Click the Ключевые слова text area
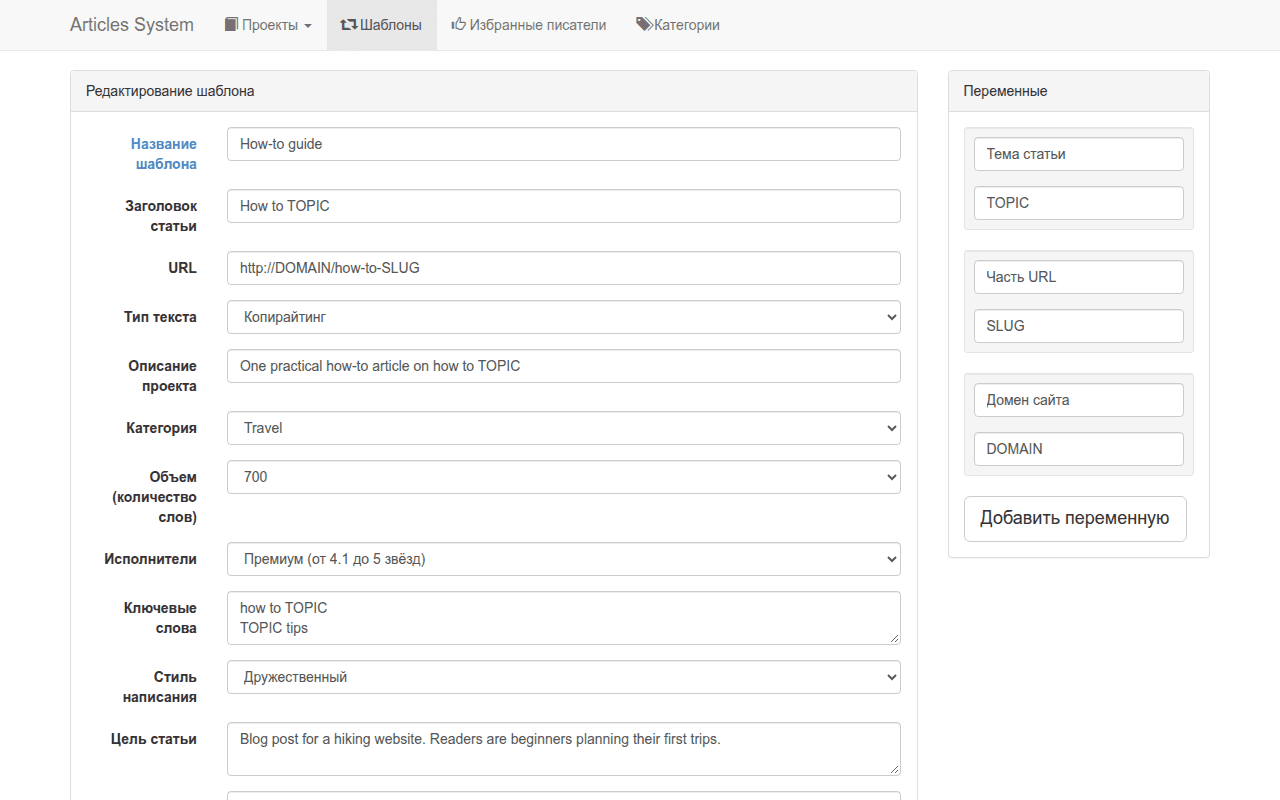 564,618
